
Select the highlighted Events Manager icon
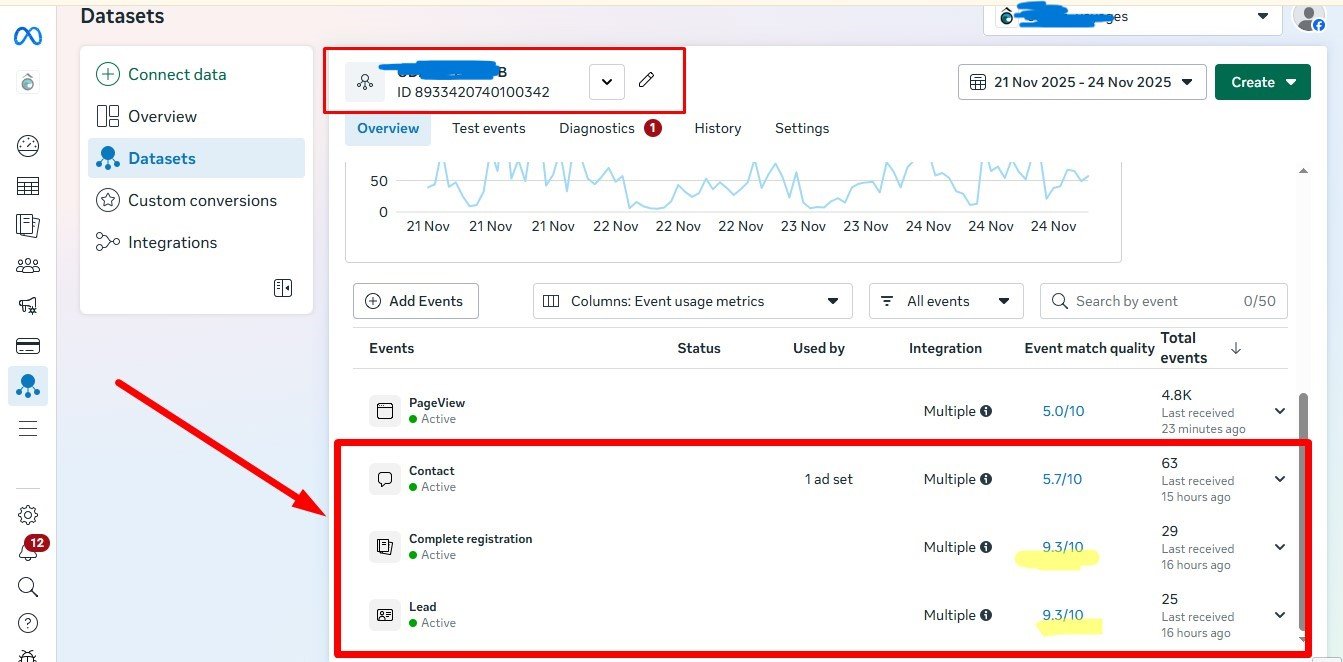[x=28, y=386]
